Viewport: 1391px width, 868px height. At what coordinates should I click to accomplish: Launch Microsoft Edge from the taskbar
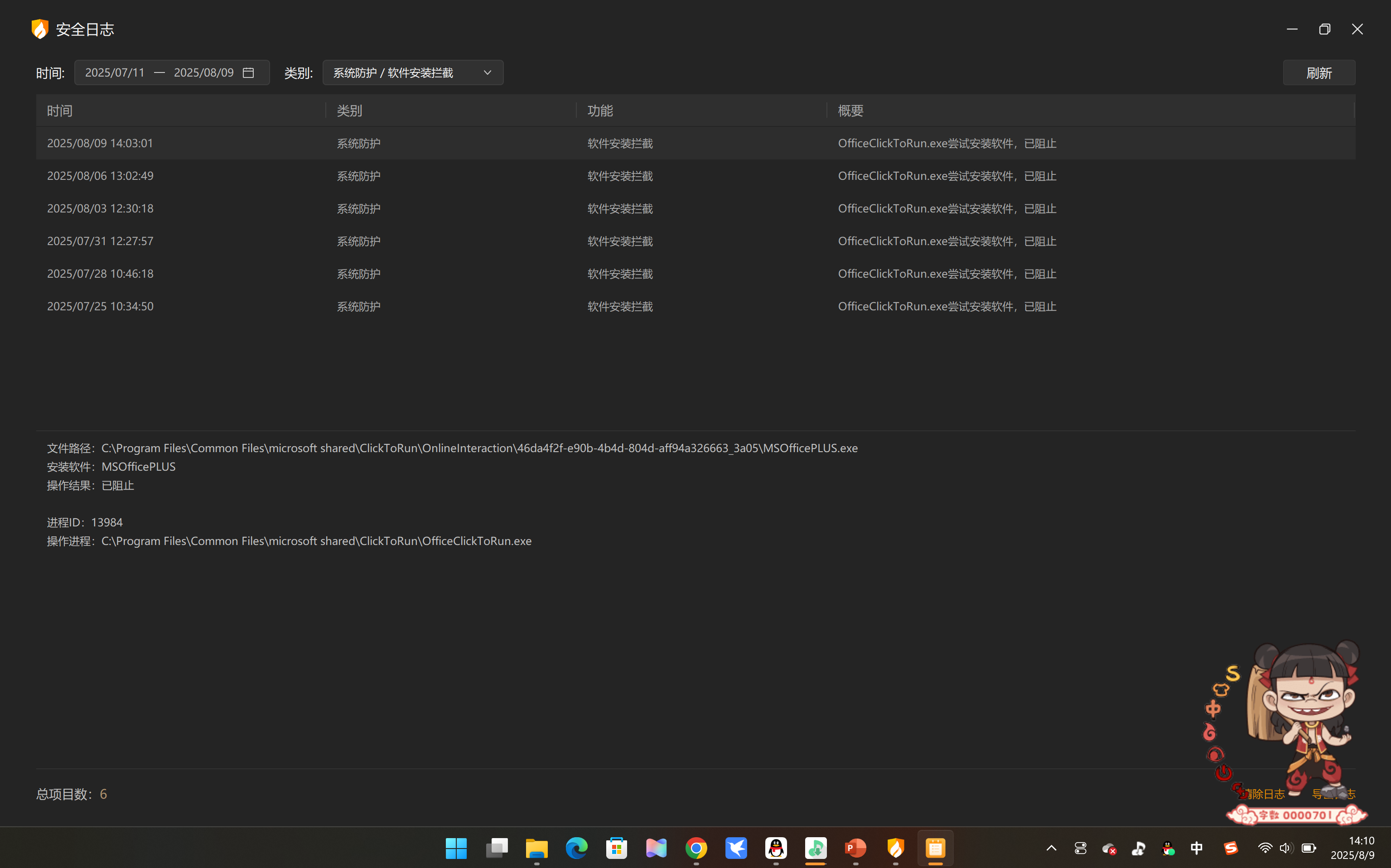click(x=576, y=848)
